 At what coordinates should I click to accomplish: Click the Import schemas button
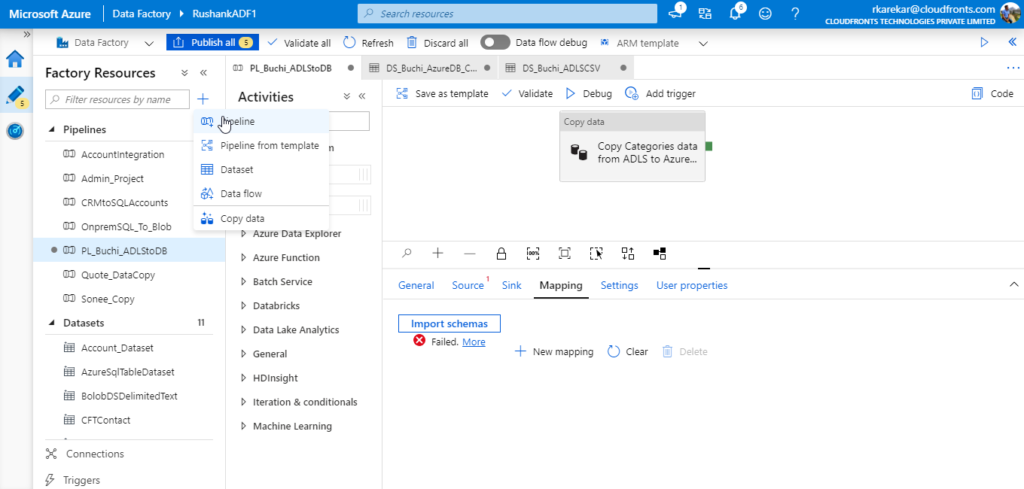[449, 323]
